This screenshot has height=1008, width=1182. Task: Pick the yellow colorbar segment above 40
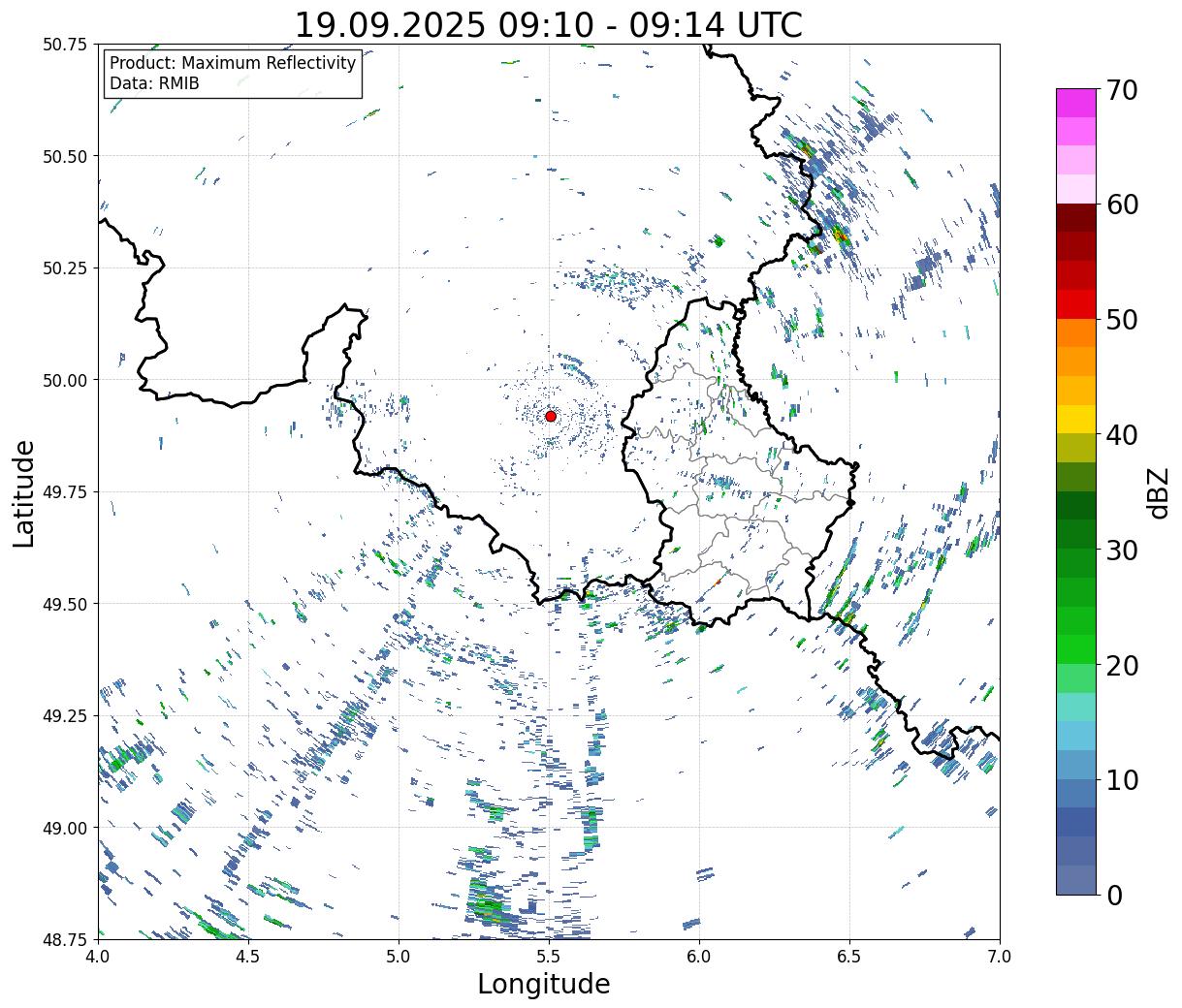pos(1076,419)
